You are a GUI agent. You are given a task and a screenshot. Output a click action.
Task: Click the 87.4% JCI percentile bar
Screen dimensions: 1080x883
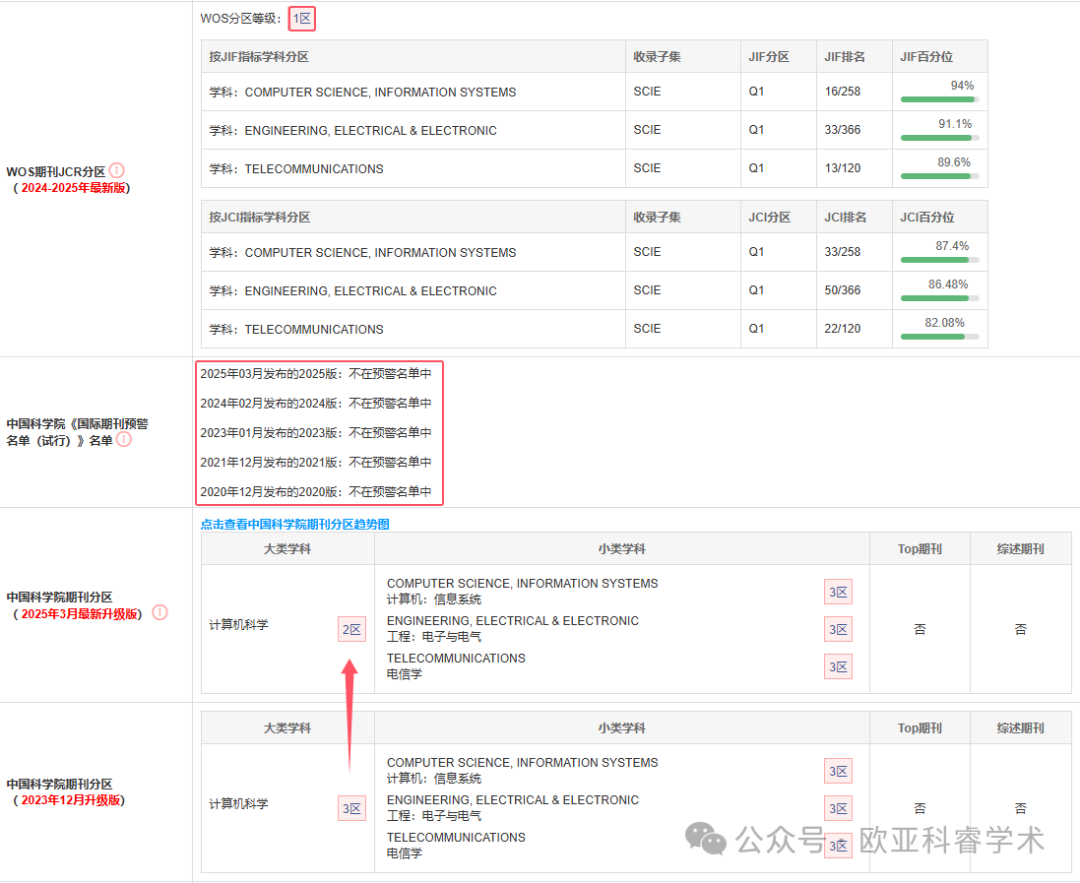(939, 260)
